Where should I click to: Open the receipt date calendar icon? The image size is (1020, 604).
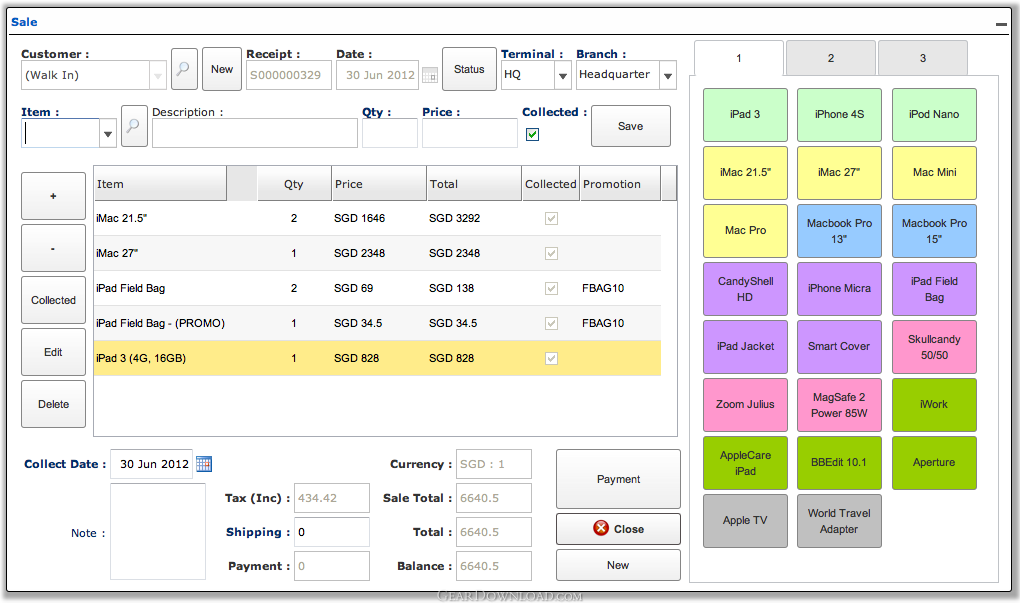(x=429, y=75)
